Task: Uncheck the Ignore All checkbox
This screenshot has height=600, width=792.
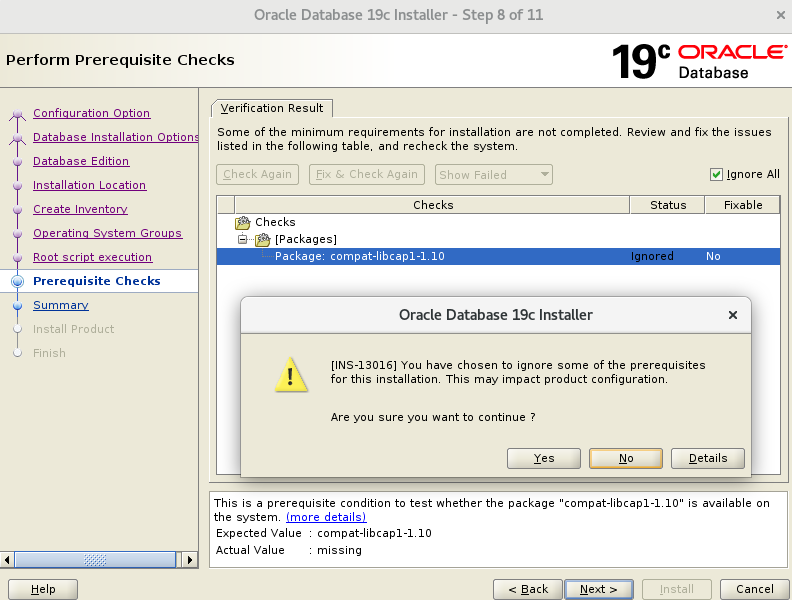Action: (x=716, y=175)
